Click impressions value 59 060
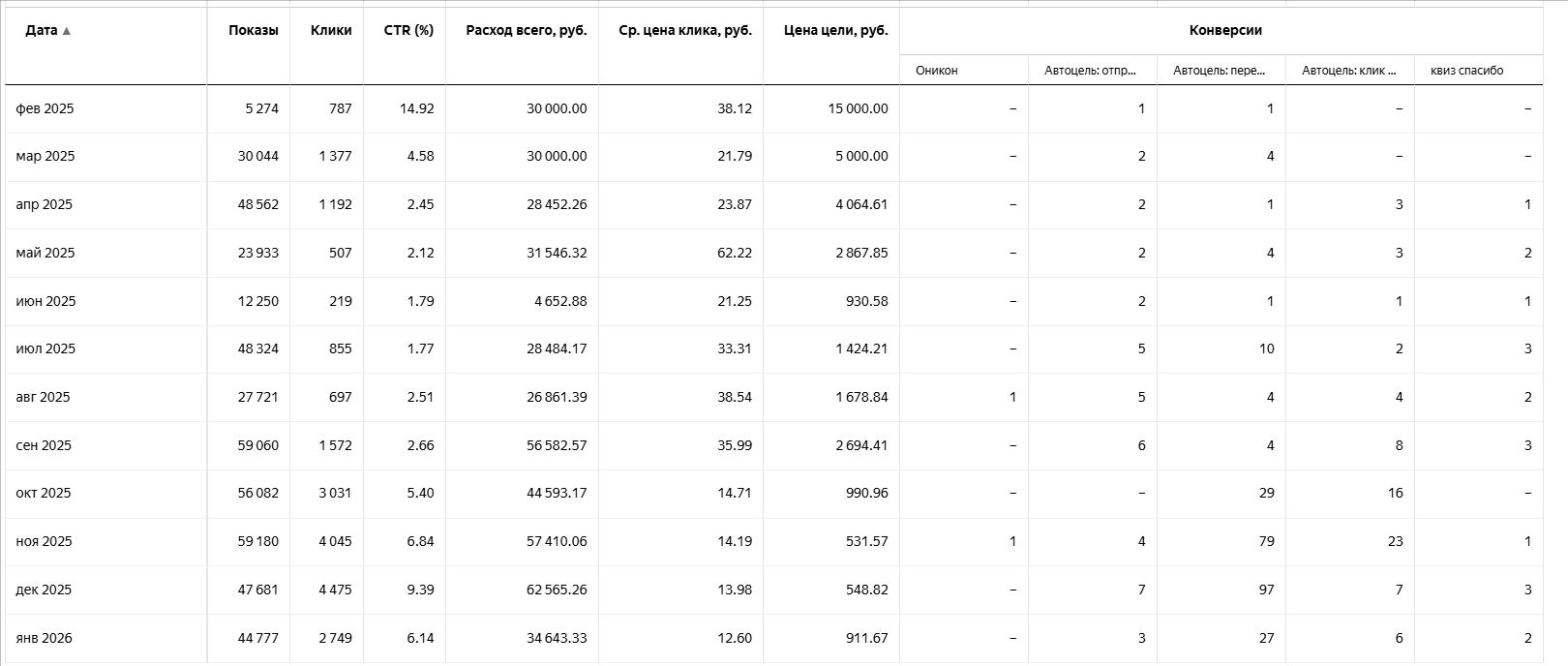 pos(258,445)
